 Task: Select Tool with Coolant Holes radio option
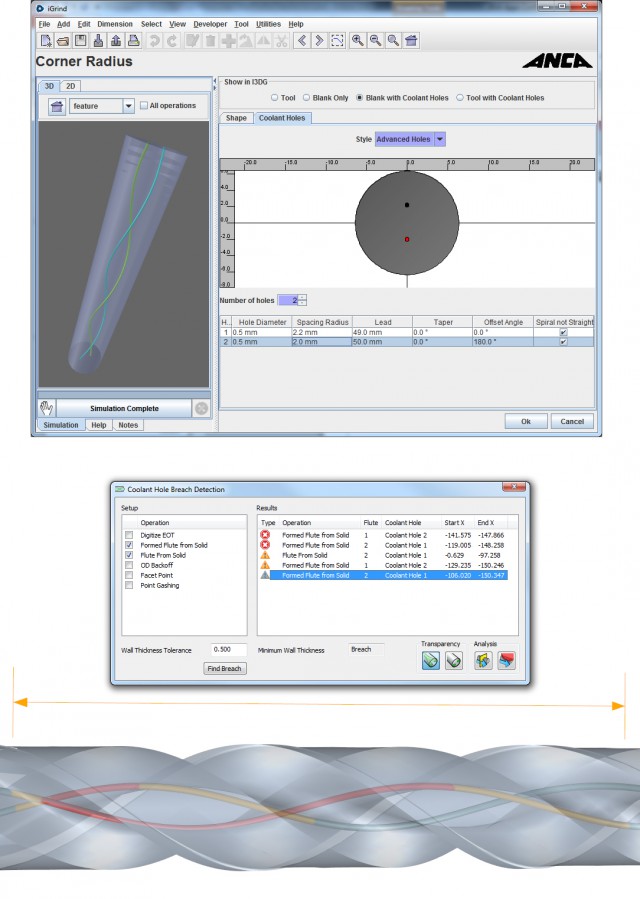click(x=460, y=98)
